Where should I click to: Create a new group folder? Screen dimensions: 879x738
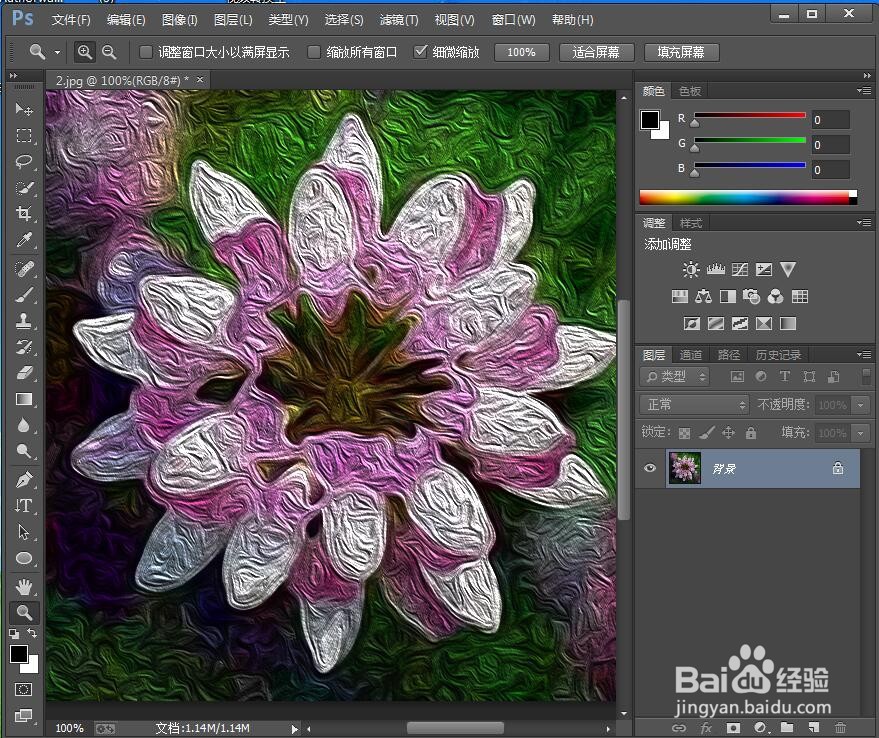[787, 728]
